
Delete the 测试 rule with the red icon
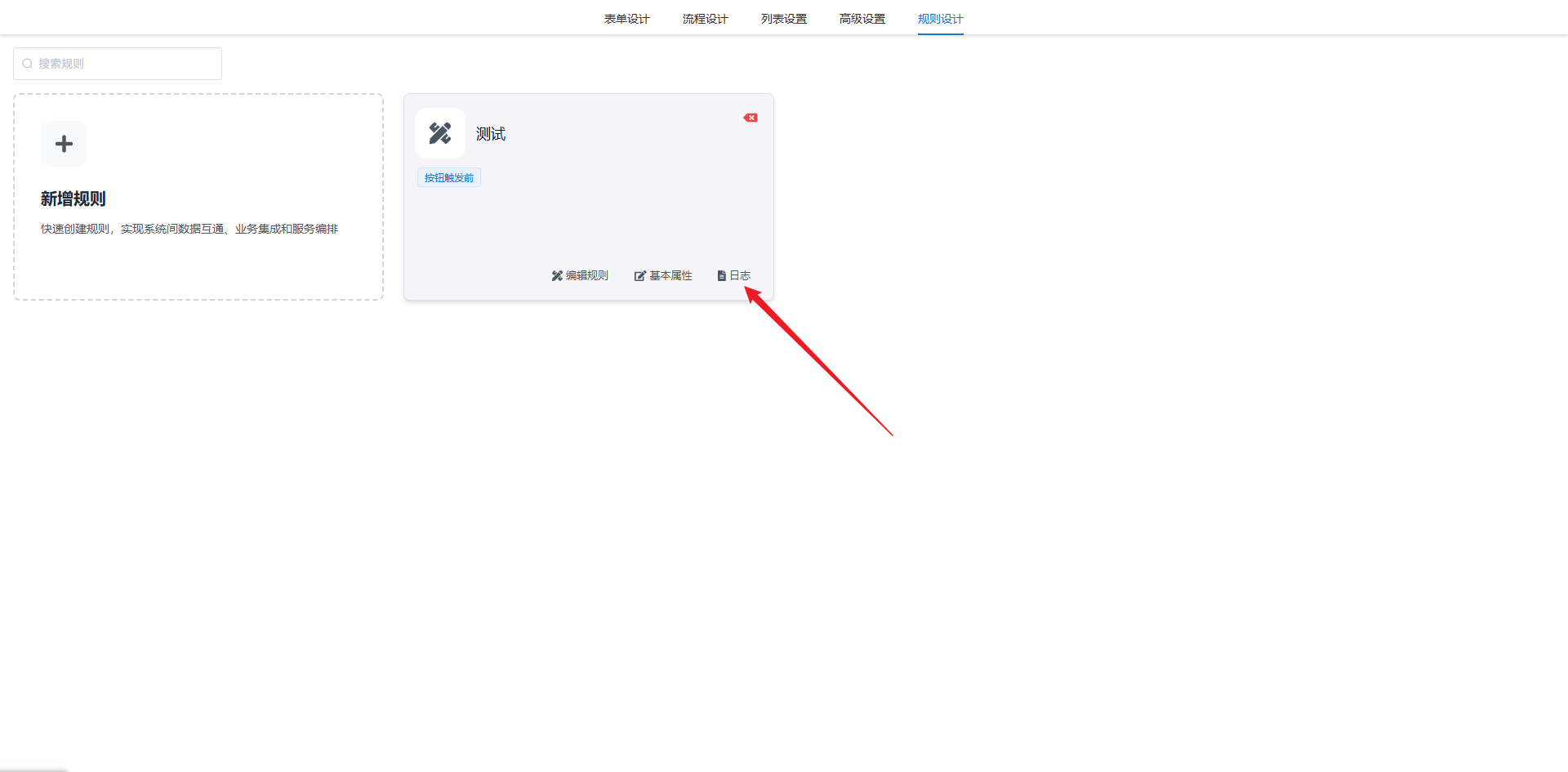(x=751, y=118)
